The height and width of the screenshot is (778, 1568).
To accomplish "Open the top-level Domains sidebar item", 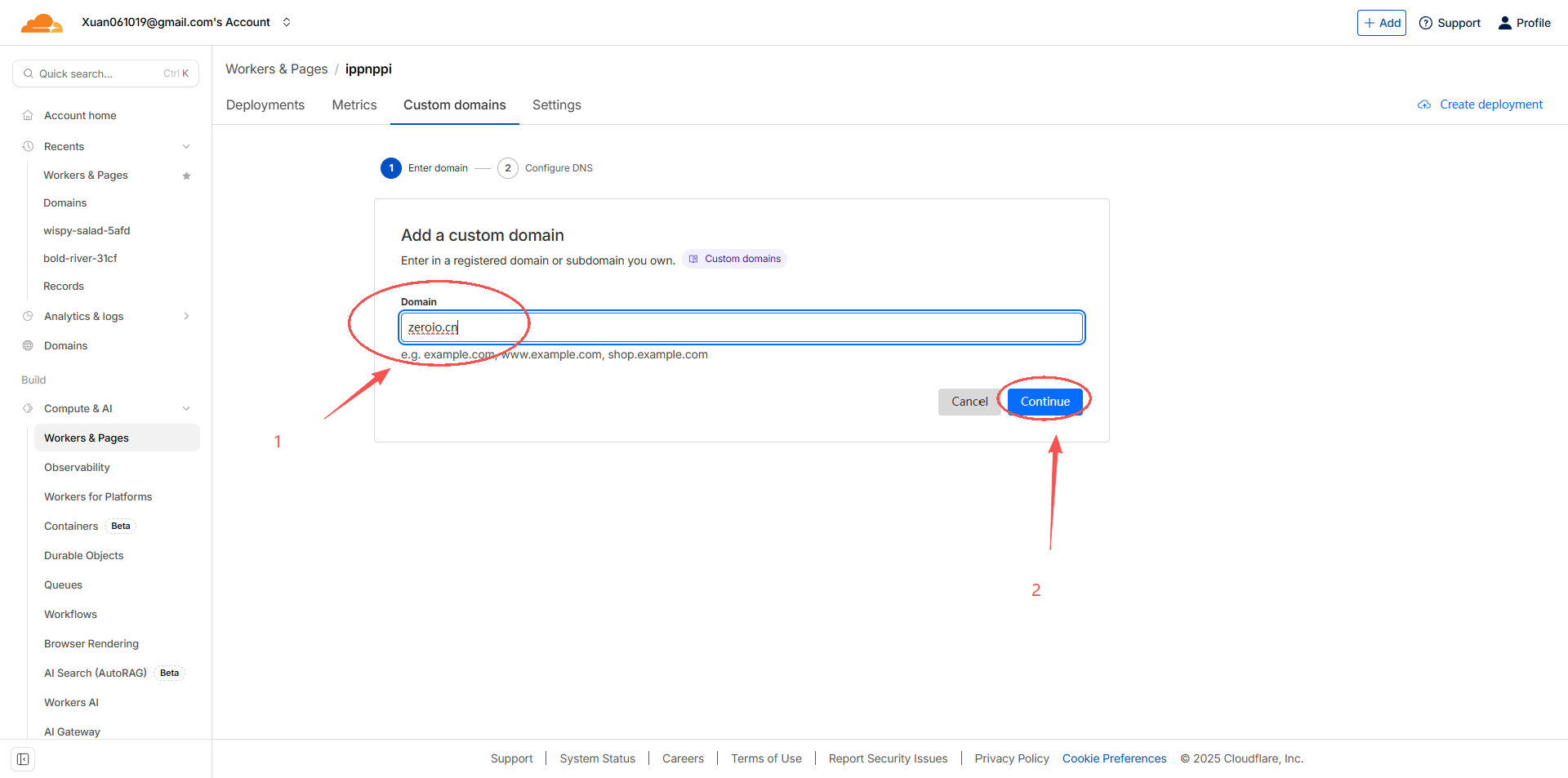I will 65,345.
